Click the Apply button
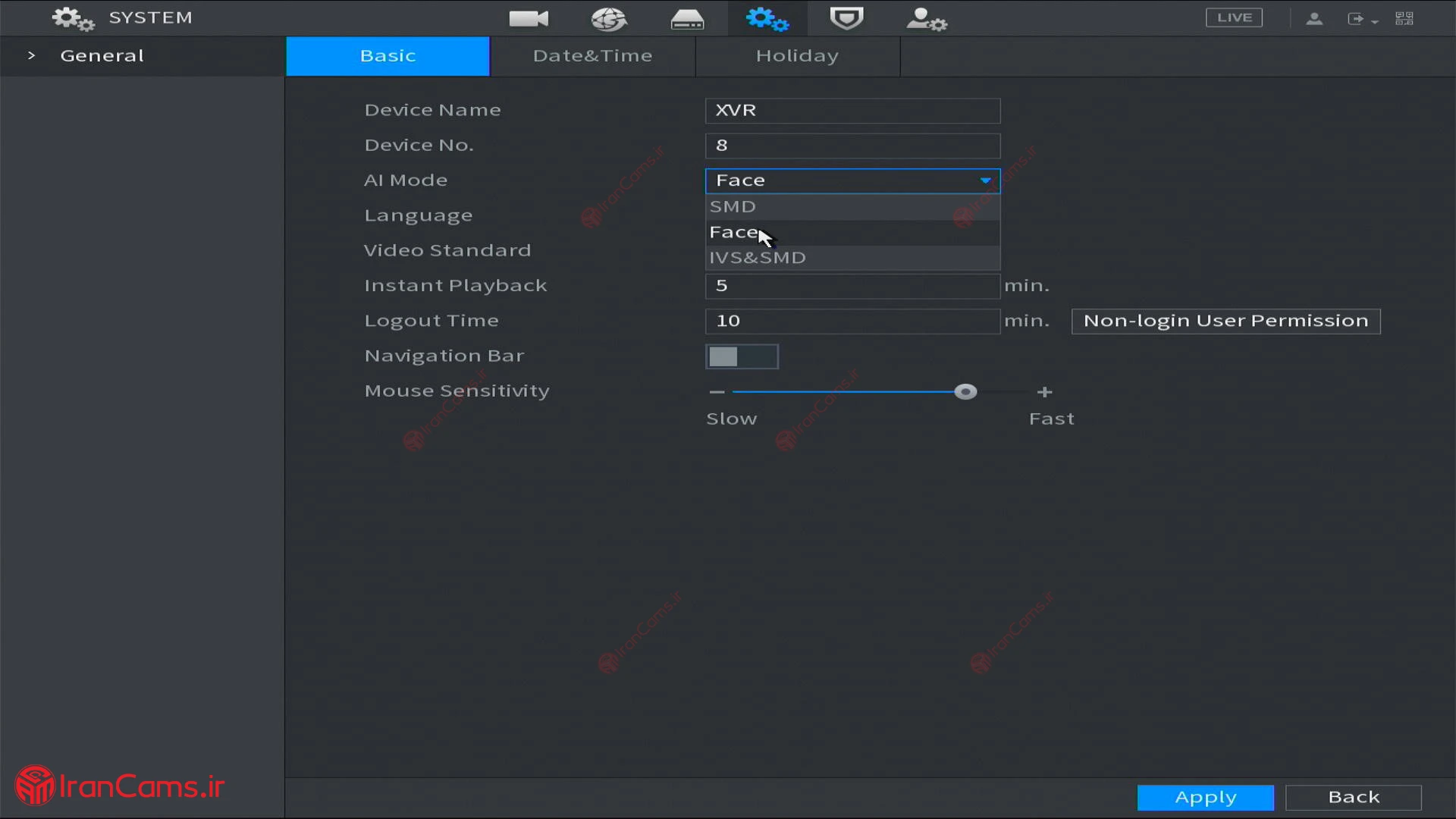1456x819 pixels. point(1205,797)
